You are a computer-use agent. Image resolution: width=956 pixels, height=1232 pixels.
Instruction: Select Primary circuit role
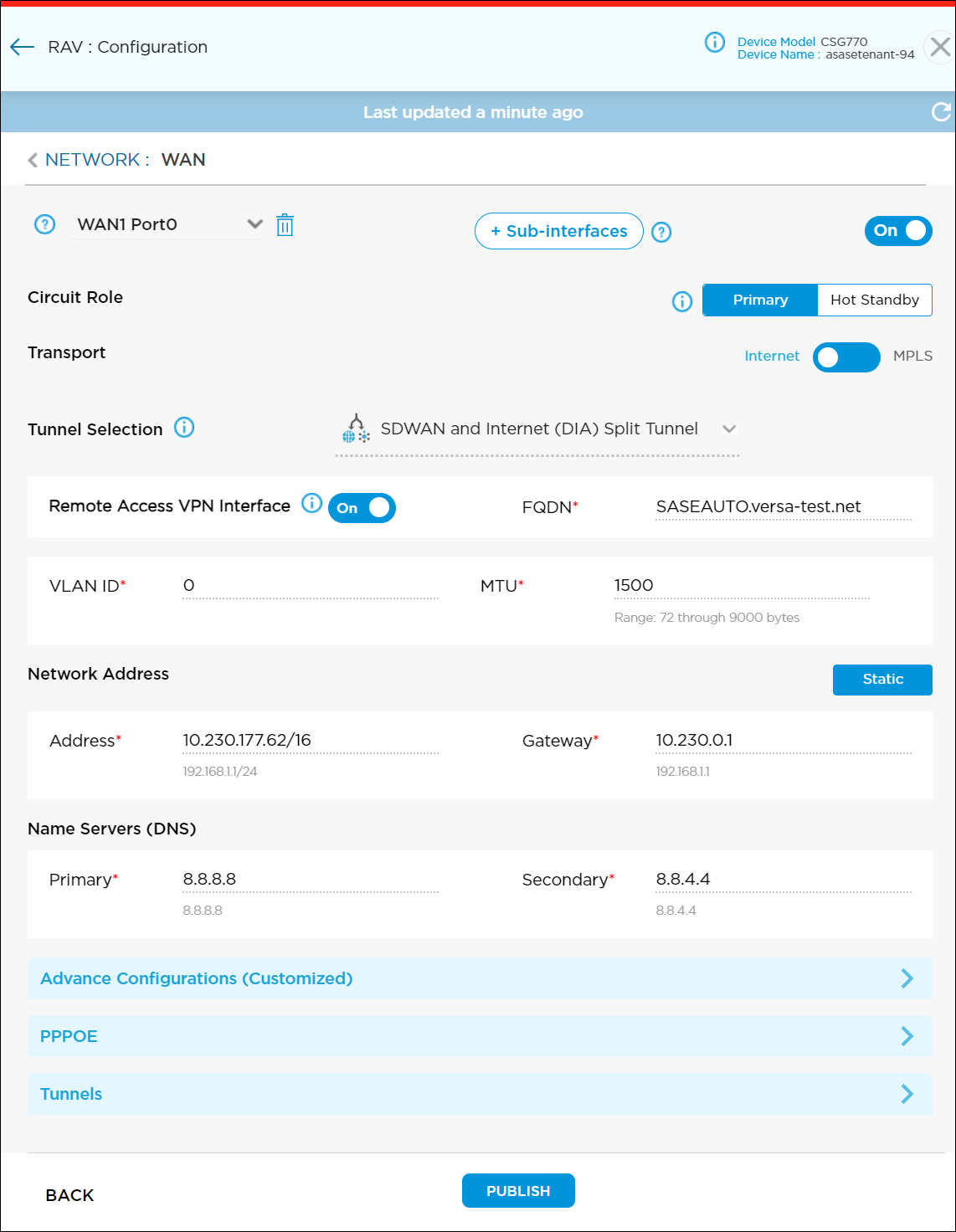click(760, 300)
